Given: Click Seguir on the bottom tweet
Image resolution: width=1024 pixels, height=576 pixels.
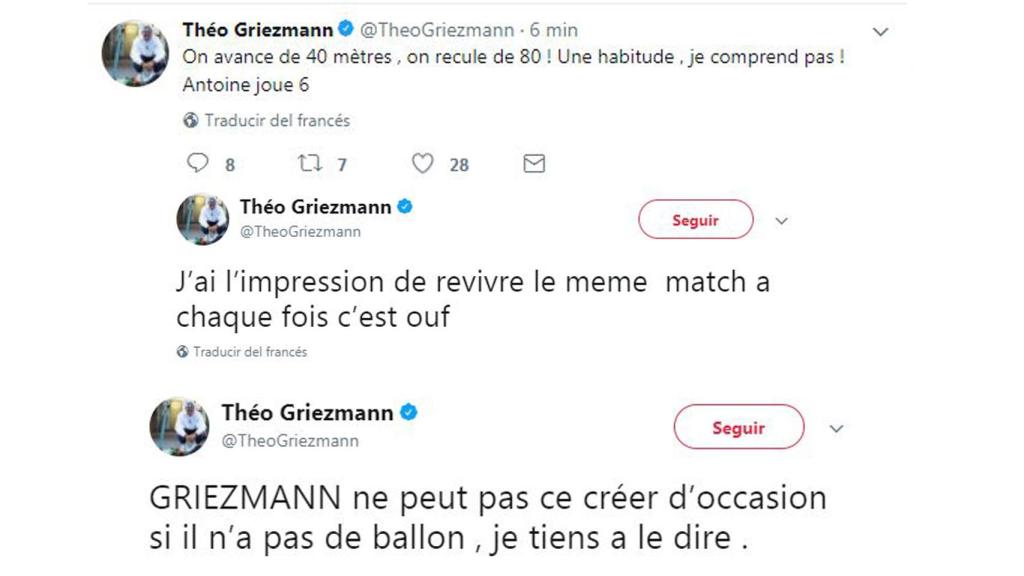Looking at the screenshot, I should tap(739, 427).
